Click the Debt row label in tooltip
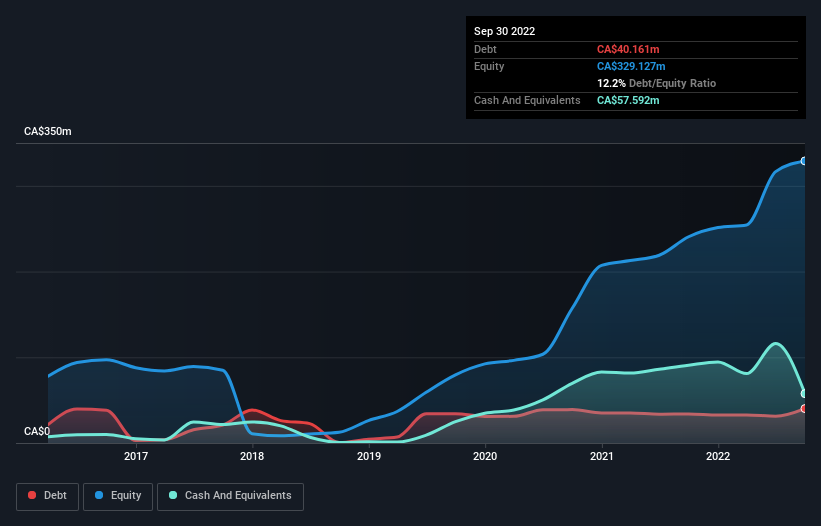821x526 pixels. click(x=485, y=49)
